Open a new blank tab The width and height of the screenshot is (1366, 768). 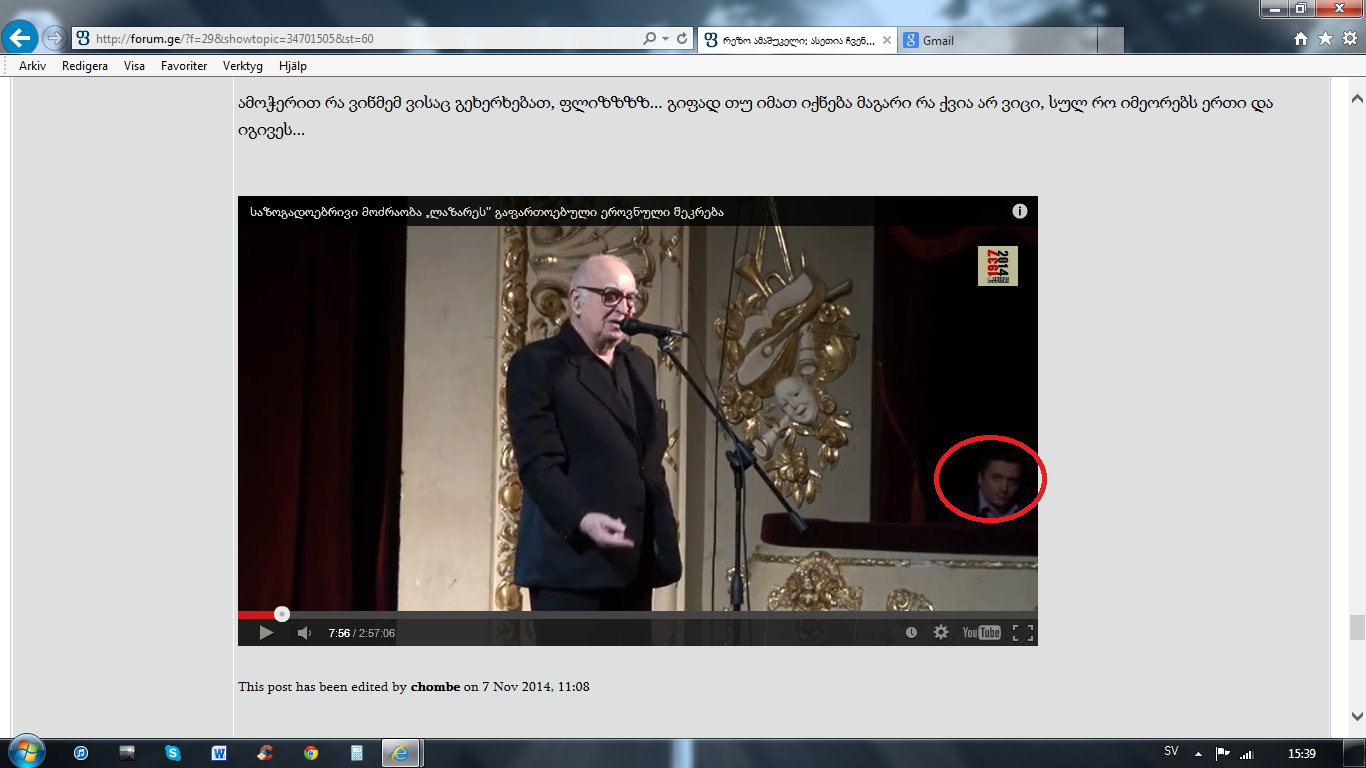coord(1110,40)
